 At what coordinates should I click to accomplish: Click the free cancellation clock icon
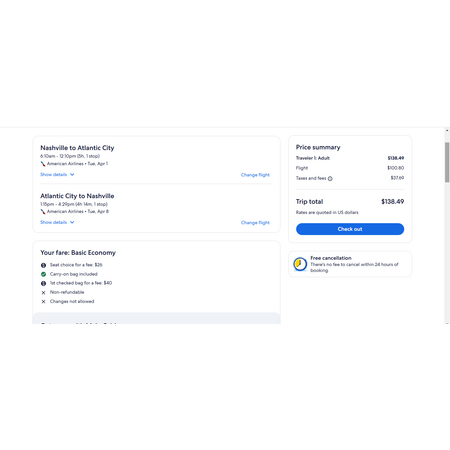pos(300,264)
